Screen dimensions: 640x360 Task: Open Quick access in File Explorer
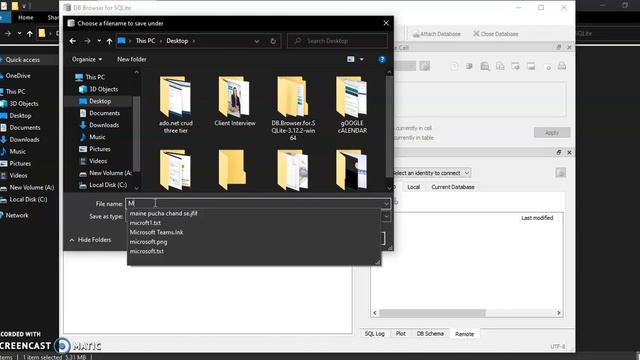(22, 60)
